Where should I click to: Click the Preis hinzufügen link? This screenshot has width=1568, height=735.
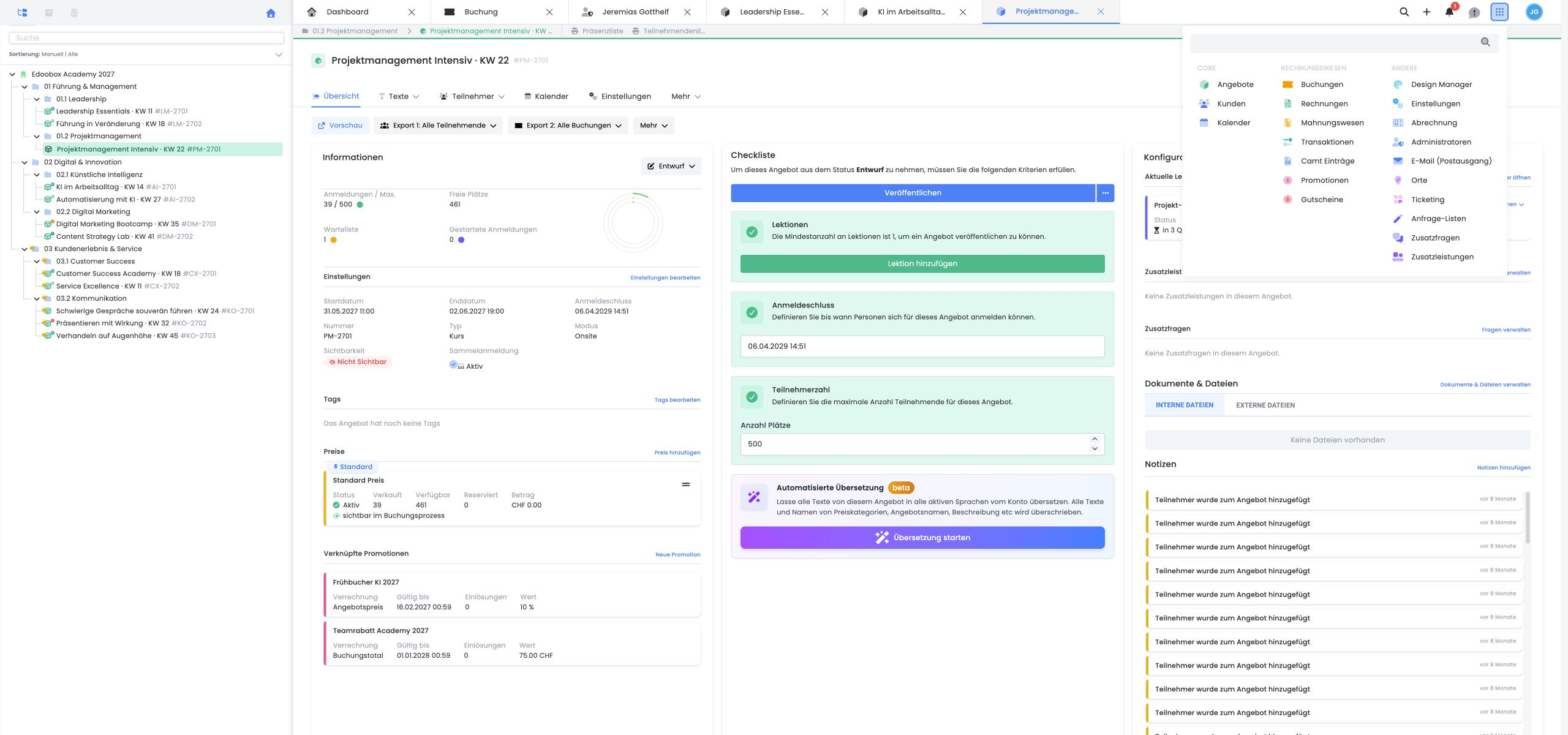pos(677,453)
